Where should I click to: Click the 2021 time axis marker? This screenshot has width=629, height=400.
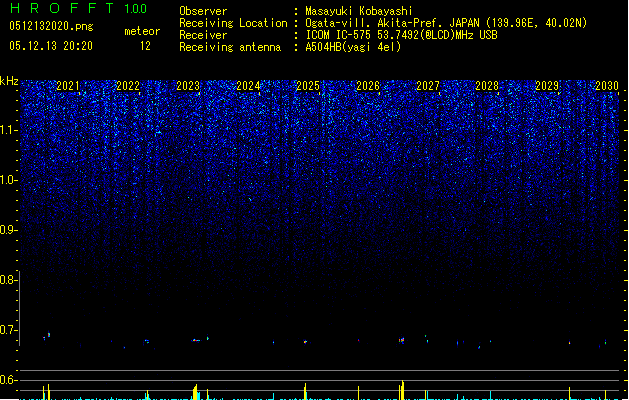[68, 85]
